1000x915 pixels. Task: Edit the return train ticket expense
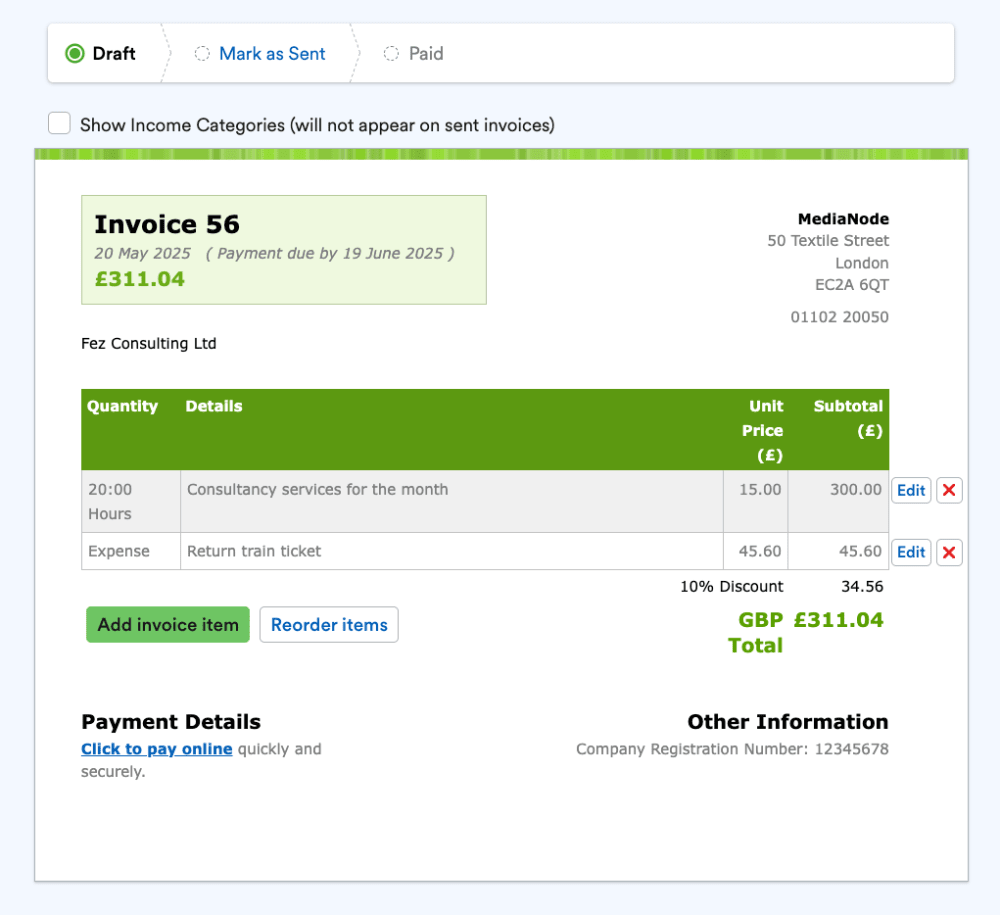pos(910,552)
